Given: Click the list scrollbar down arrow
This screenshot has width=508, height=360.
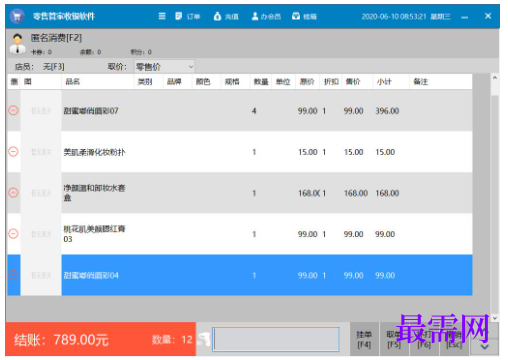Looking at the screenshot, I should click(495, 318).
